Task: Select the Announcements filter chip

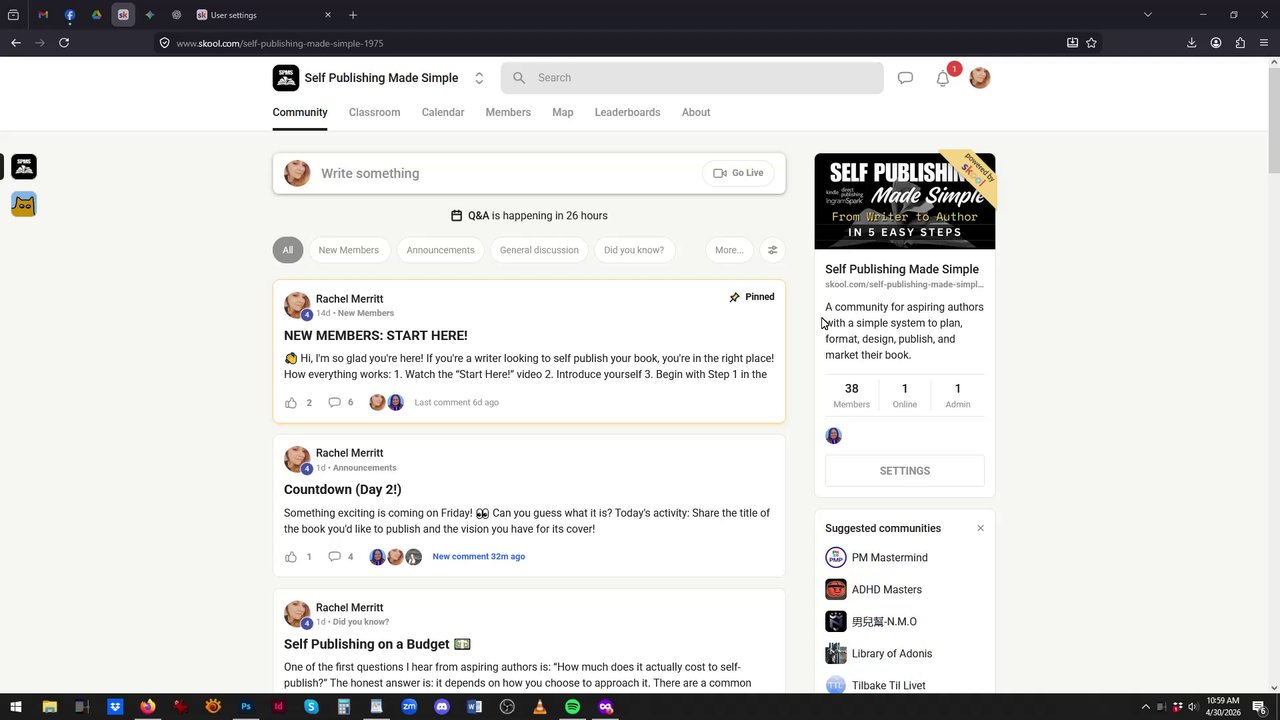Action: [x=440, y=250]
